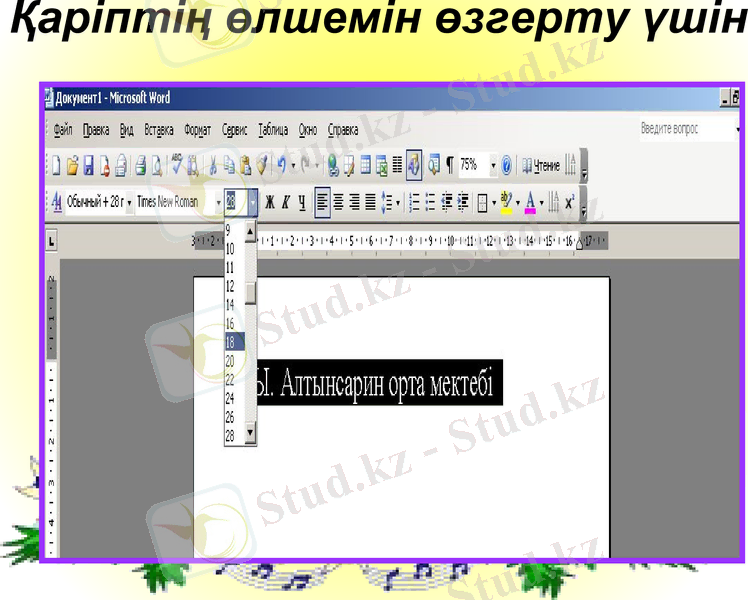Screen dimensions: 748x600
Task: Expand the style box Обычный + 28 г
Action: point(129,203)
